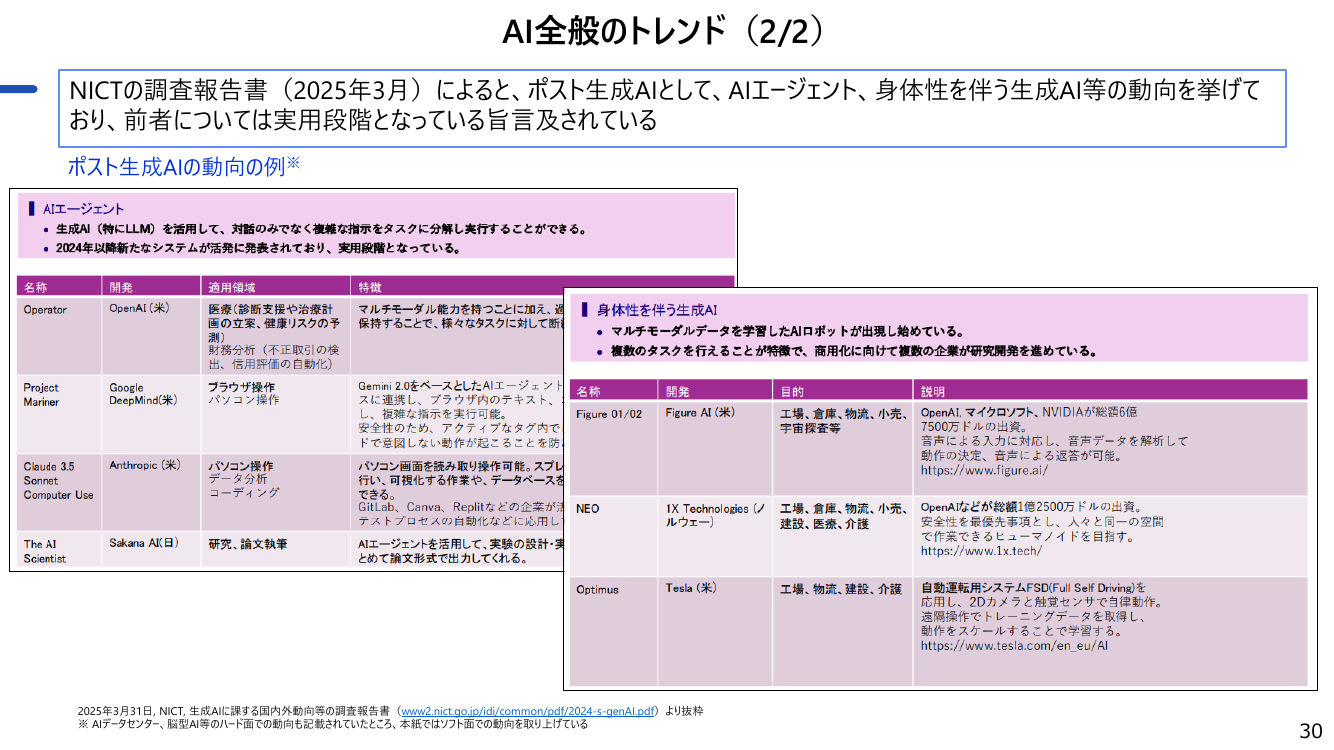The image size is (1334, 750).
Task: Click the Sakana AI(日) cell
Action: [152, 551]
